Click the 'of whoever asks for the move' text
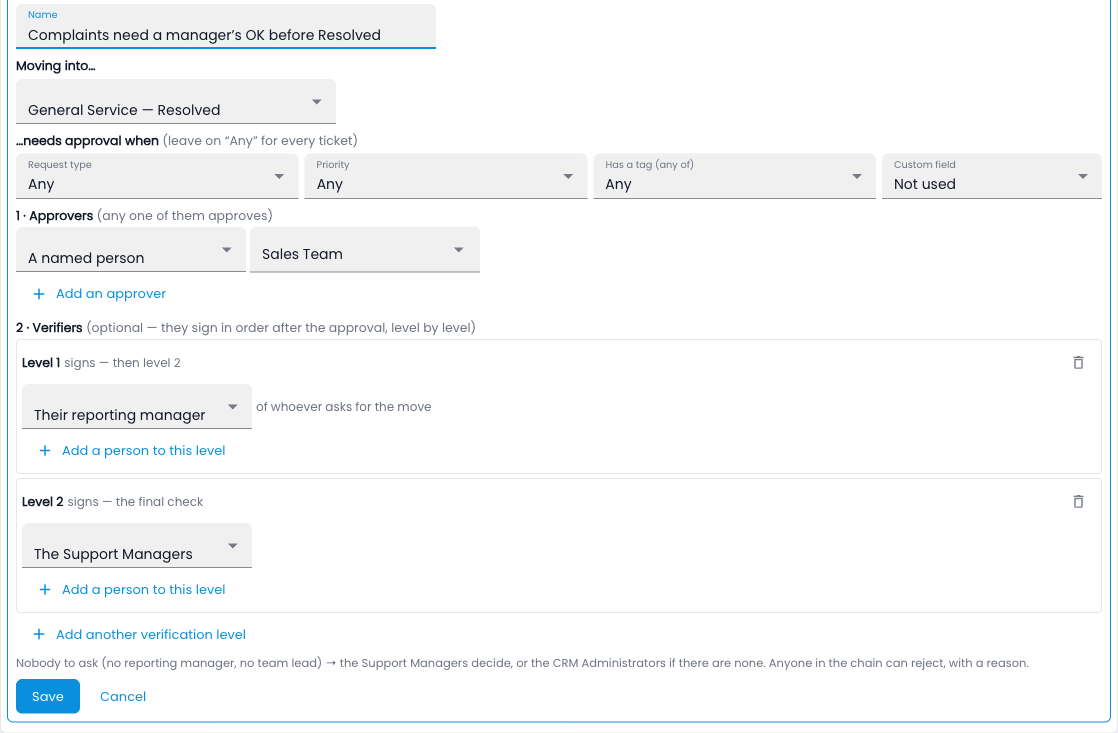1118x733 pixels. click(344, 406)
